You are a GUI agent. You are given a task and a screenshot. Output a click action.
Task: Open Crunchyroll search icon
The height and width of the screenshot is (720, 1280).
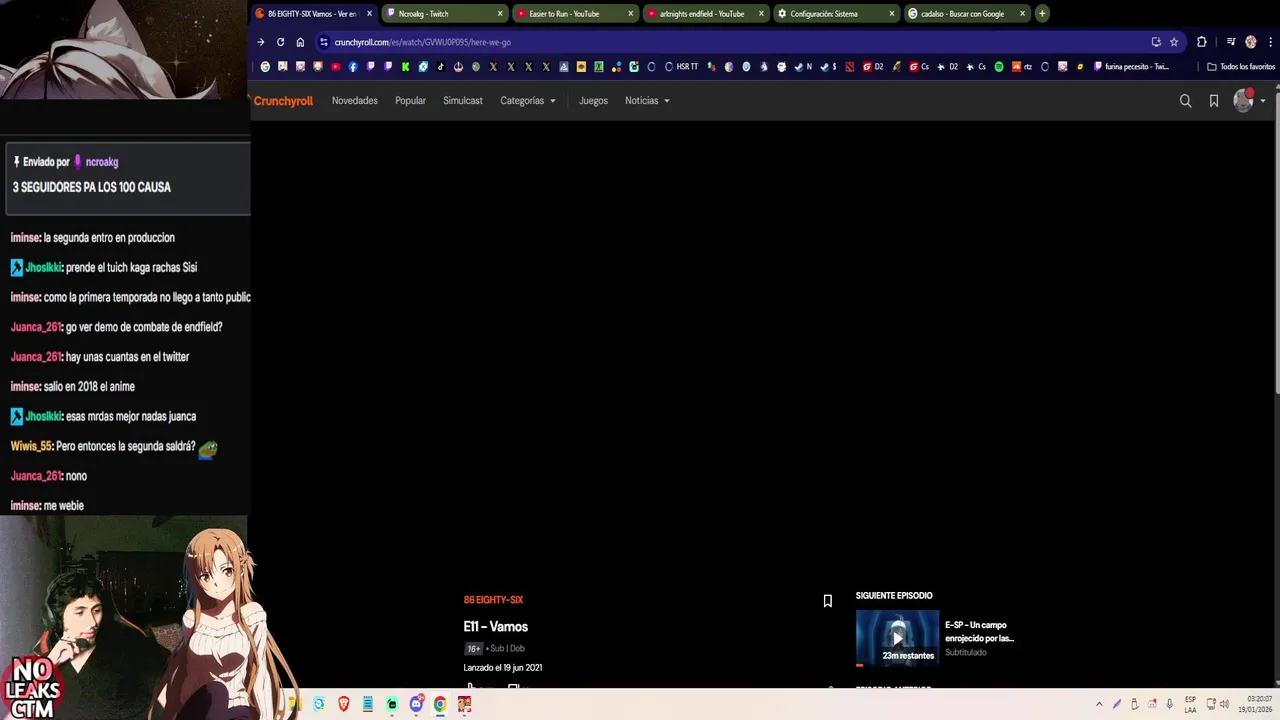click(x=1185, y=101)
